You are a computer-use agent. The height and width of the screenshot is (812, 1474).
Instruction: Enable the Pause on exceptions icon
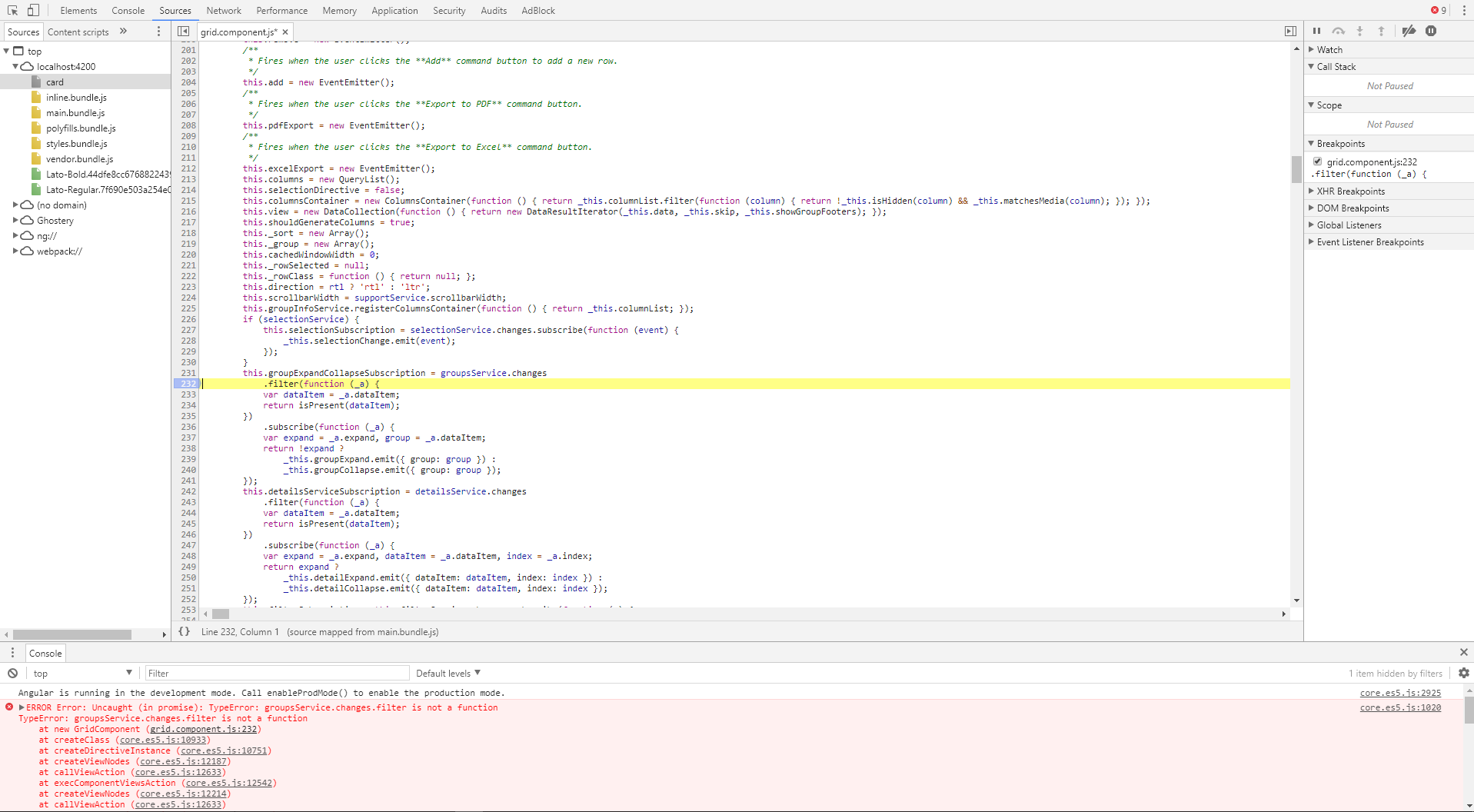point(1431,31)
